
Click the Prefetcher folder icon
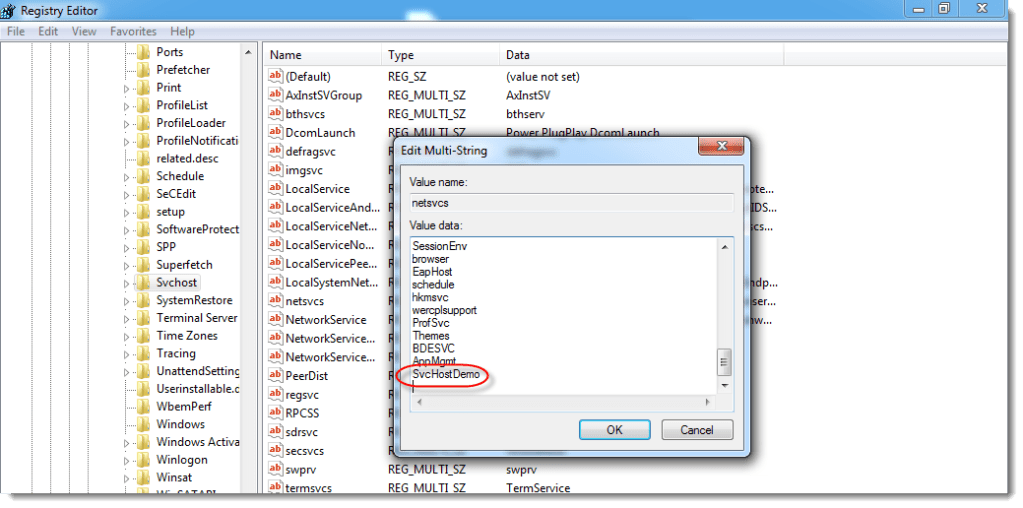(142, 70)
